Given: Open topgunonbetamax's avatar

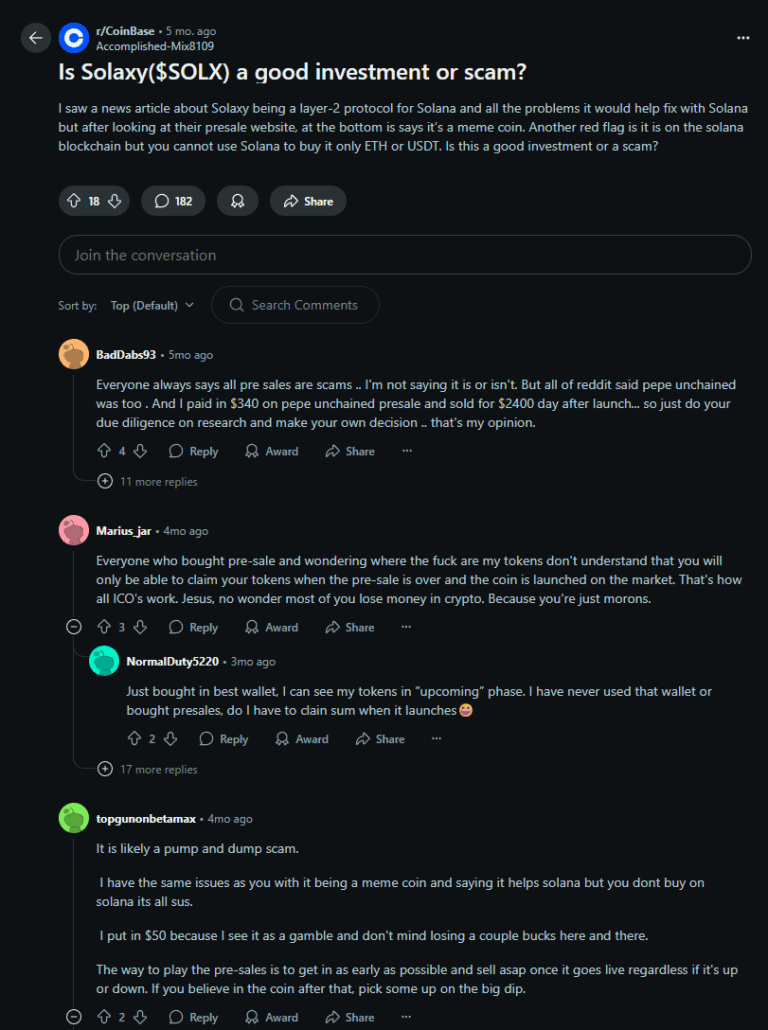Looking at the screenshot, I should click(x=74, y=818).
